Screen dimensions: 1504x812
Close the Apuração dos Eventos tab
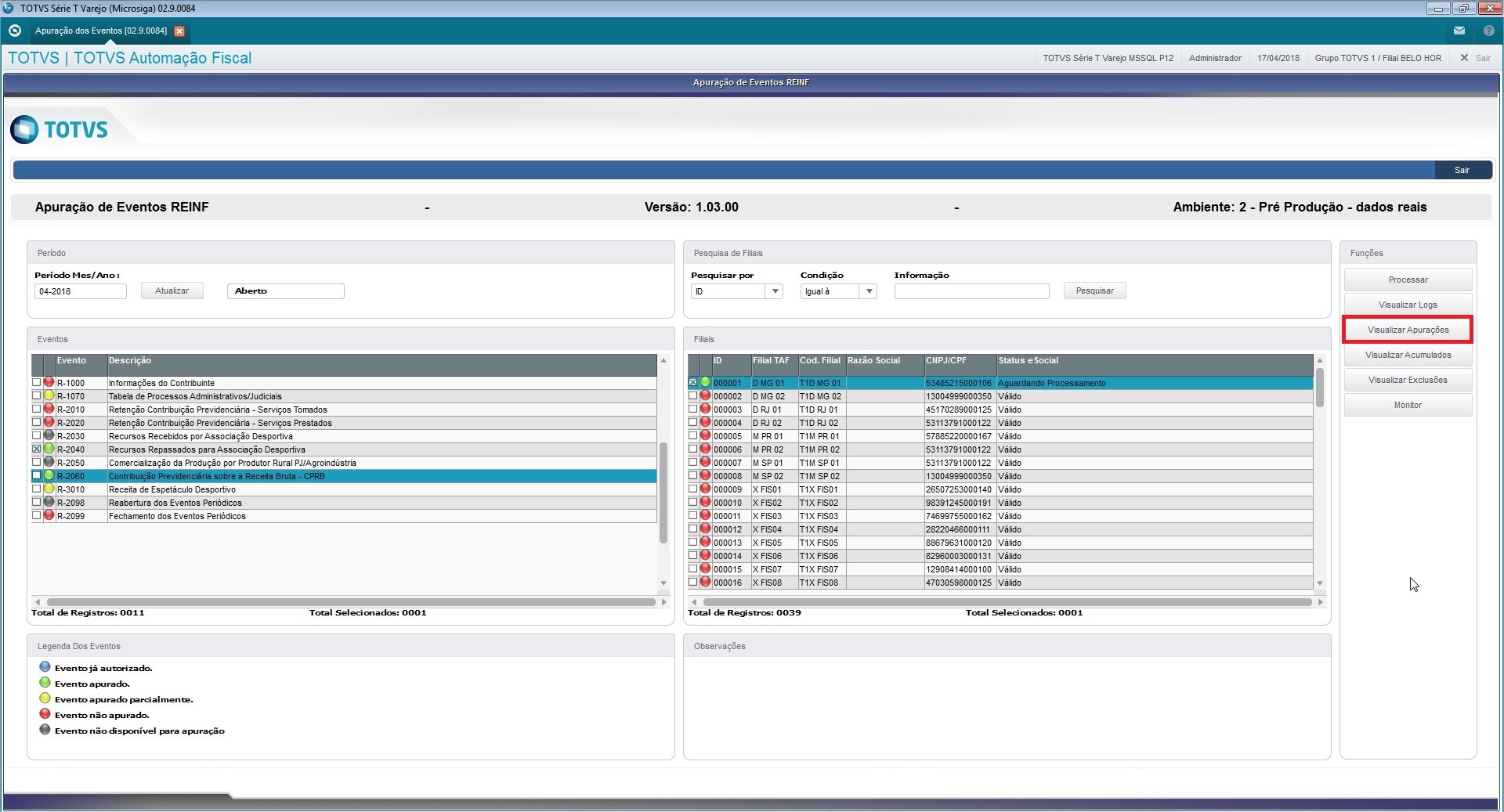pos(179,31)
